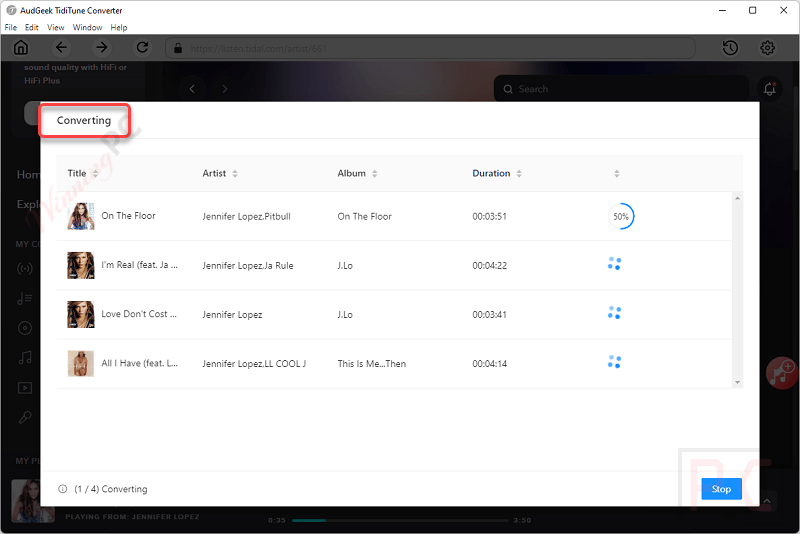Open the Edit menu

click(x=32, y=28)
